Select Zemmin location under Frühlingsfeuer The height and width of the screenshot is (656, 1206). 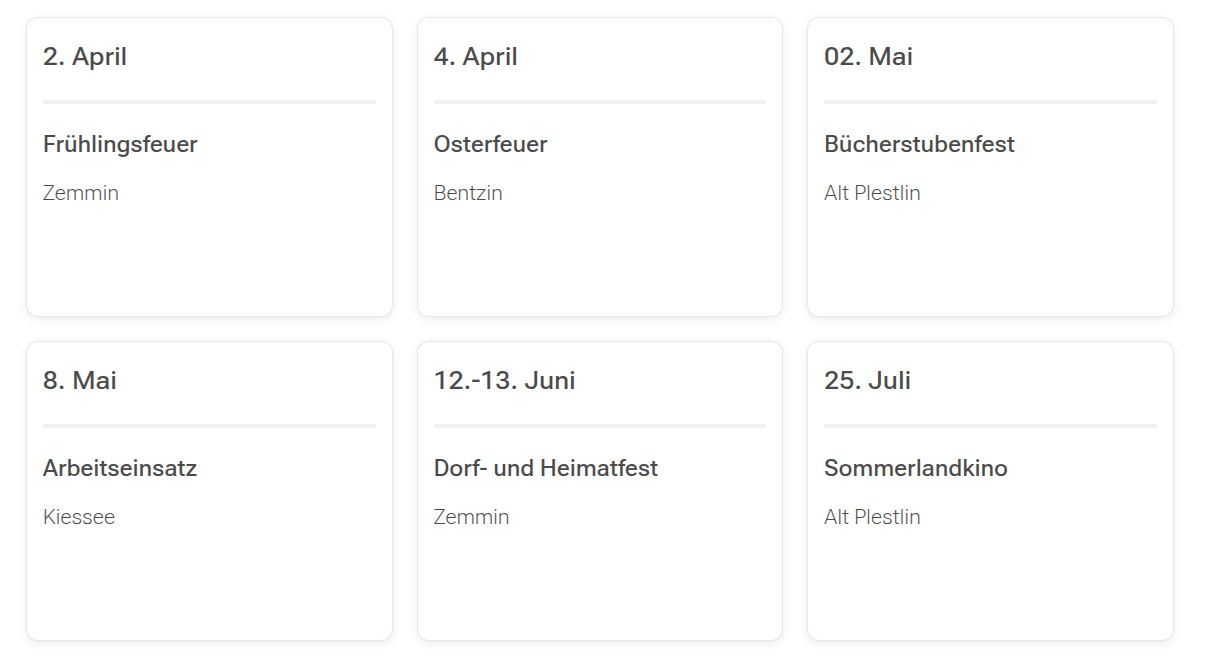tap(81, 193)
